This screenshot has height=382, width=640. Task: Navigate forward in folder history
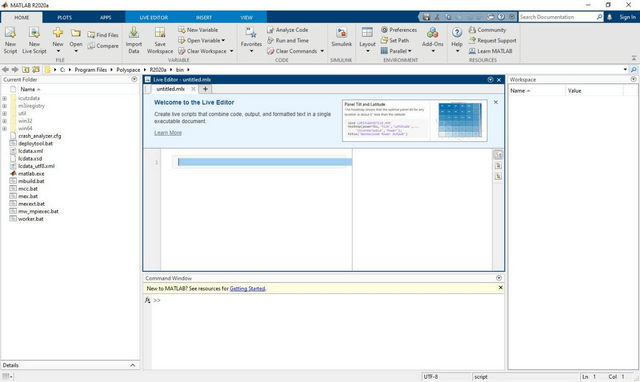coord(15,70)
